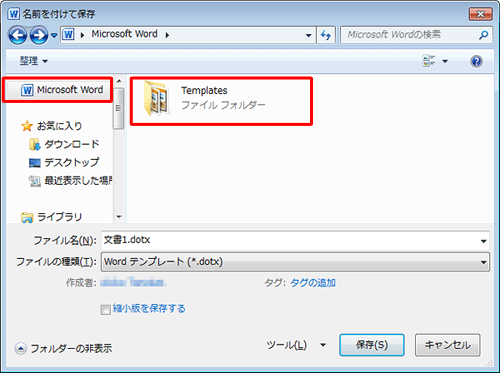Expand the chevron before Microsoft Word in address bar

[x=82, y=35]
